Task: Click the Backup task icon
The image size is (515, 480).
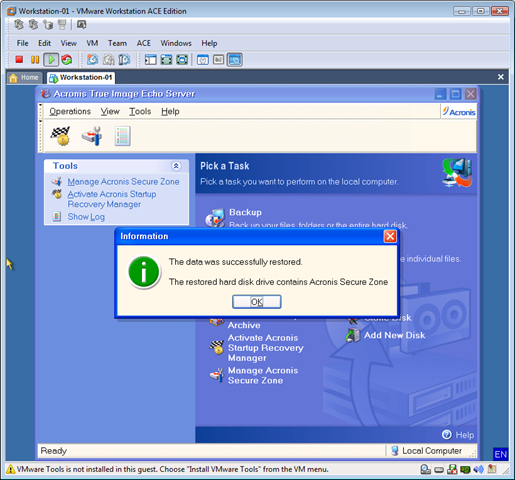Action: tap(215, 218)
